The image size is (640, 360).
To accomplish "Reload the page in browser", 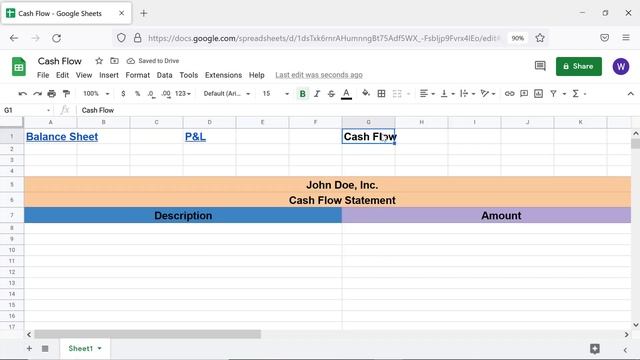I will point(56,38).
